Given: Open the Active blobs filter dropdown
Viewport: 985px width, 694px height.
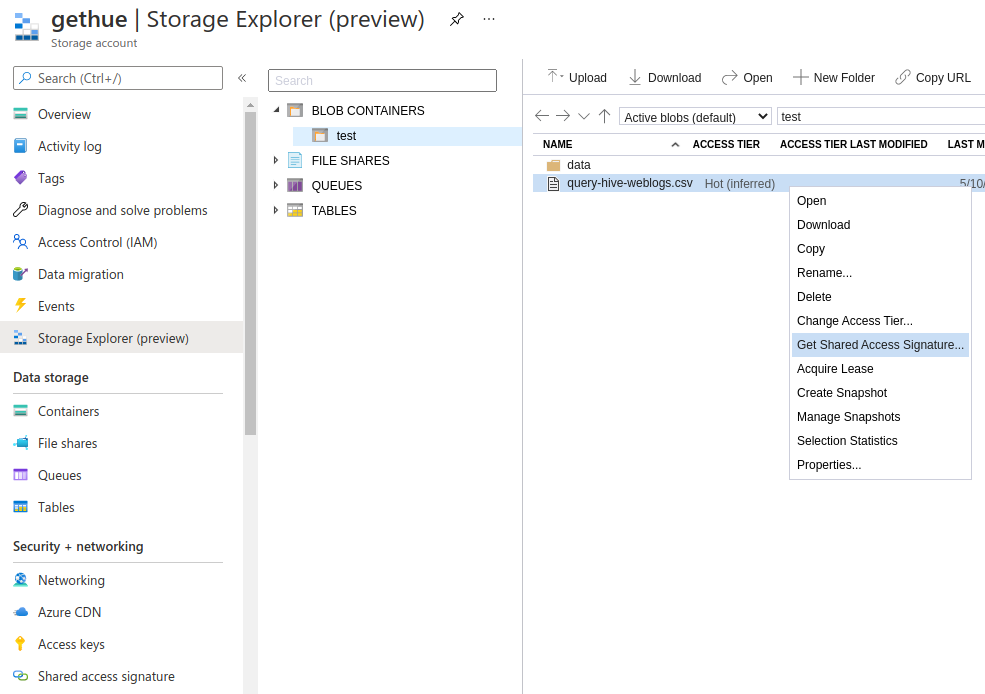Looking at the screenshot, I should [x=694, y=116].
